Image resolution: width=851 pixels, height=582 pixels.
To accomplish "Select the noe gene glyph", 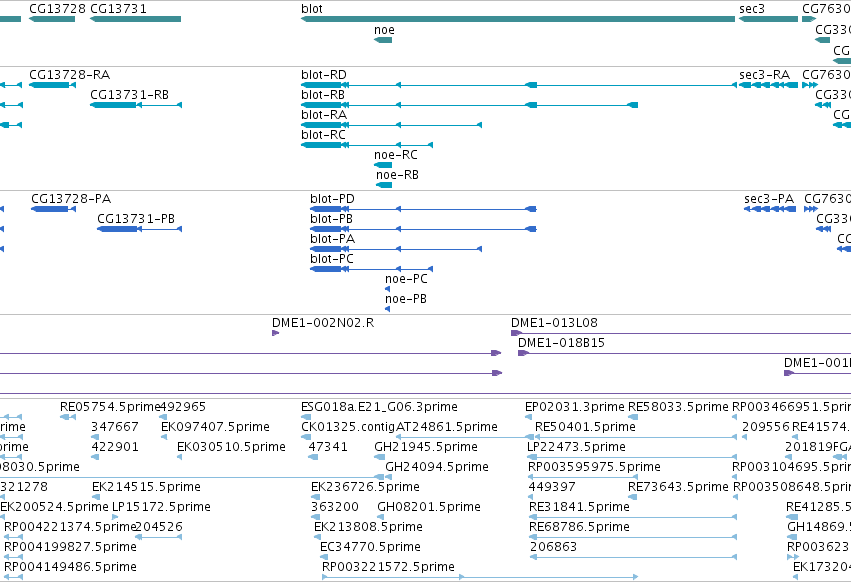I will [x=383, y=40].
